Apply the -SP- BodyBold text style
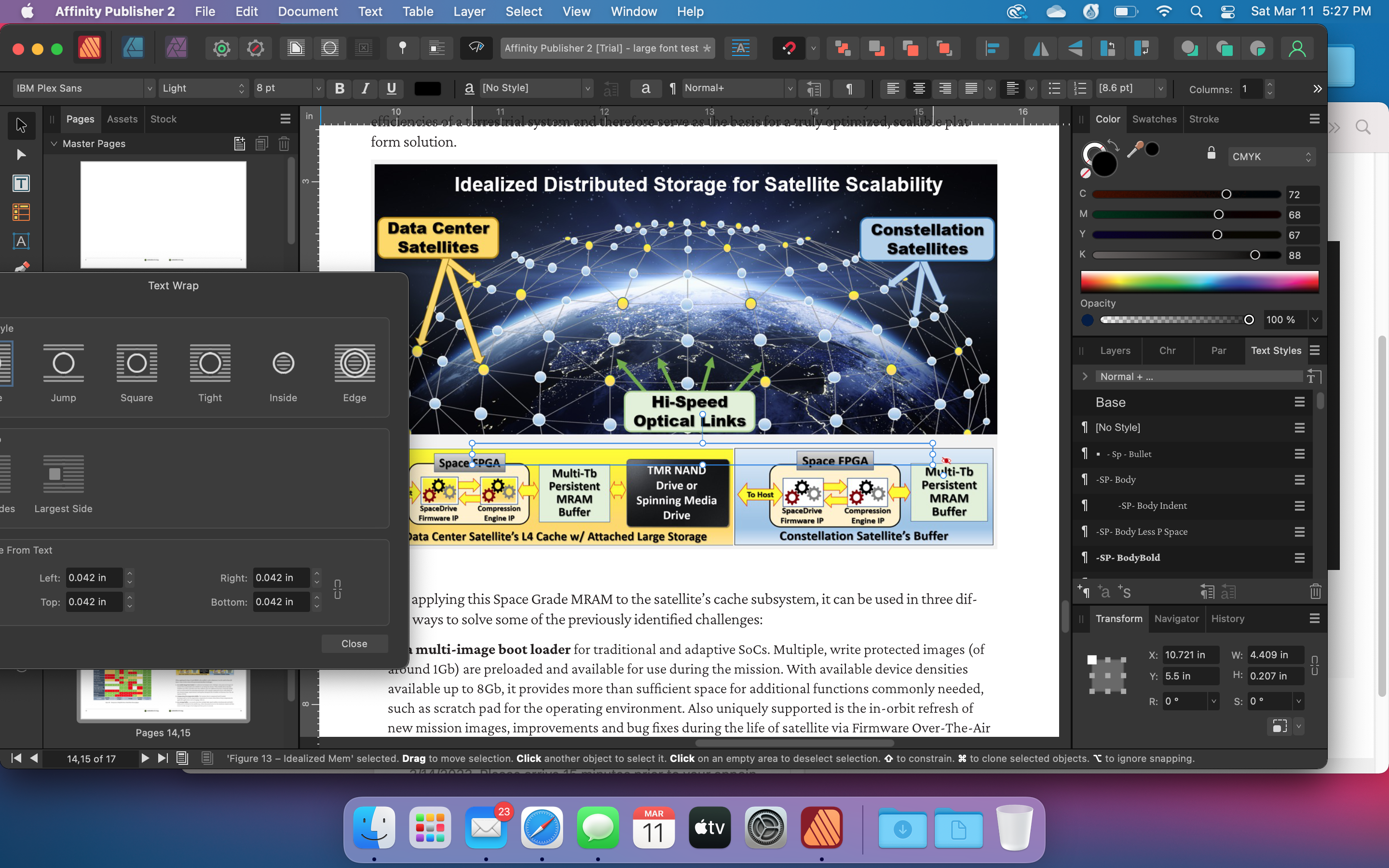The height and width of the screenshot is (868, 1389). pos(1192,557)
